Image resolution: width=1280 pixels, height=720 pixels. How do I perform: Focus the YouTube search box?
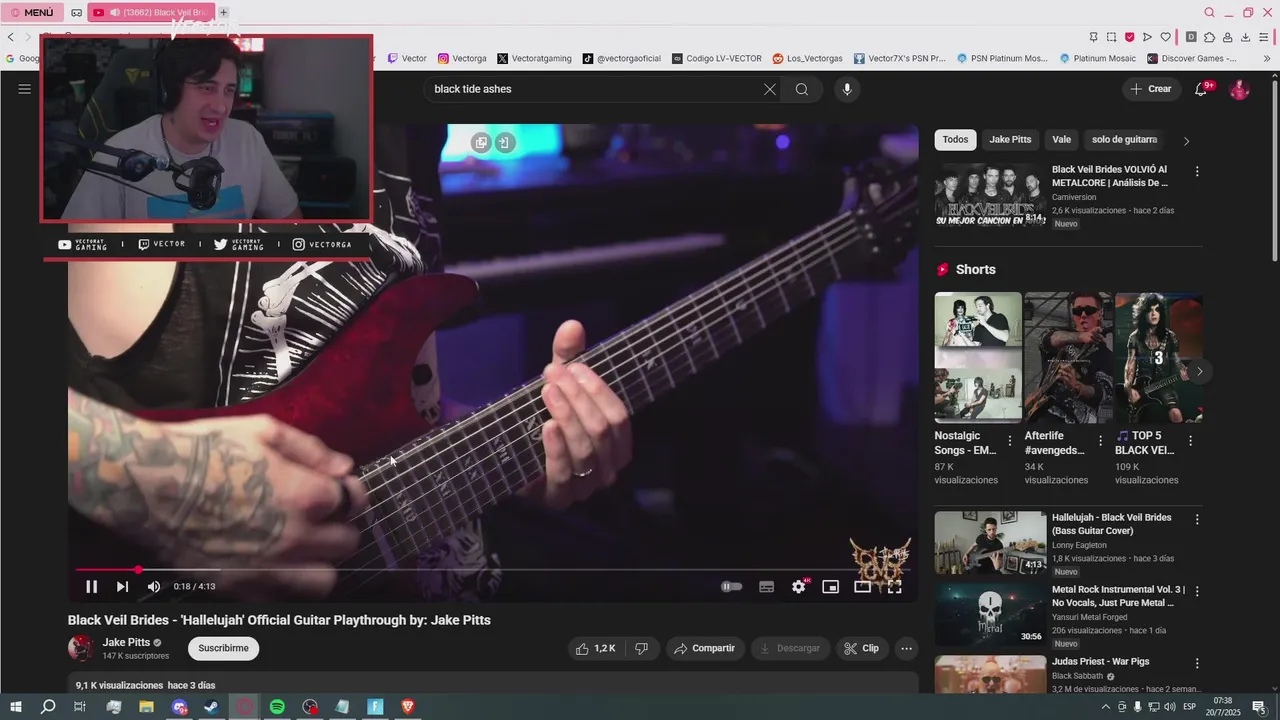click(x=593, y=89)
